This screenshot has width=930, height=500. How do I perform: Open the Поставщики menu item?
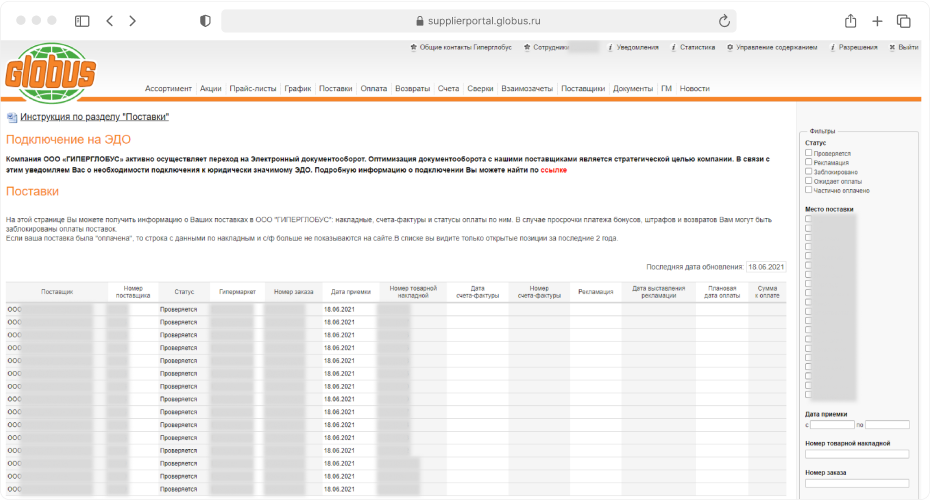[x=583, y=88]
